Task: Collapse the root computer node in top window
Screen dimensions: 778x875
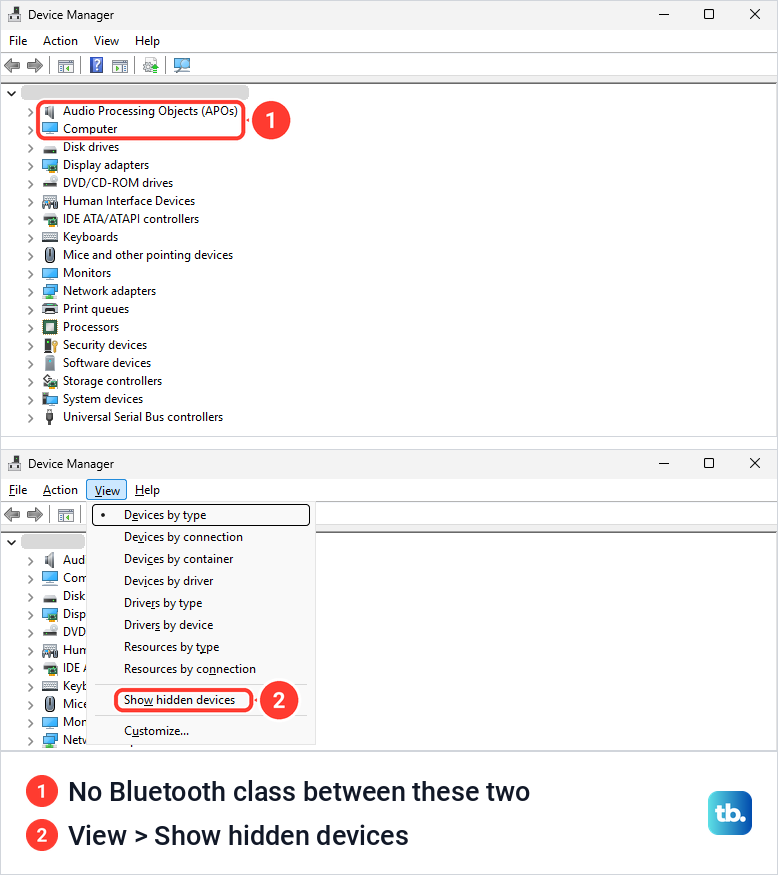Action: [x=12, y=93]
